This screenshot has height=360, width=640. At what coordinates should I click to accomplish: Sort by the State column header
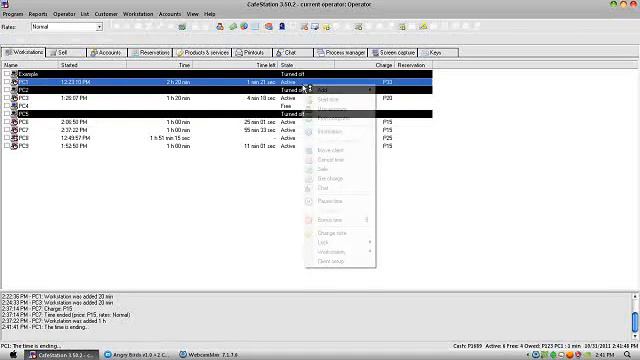pos(306,65)
